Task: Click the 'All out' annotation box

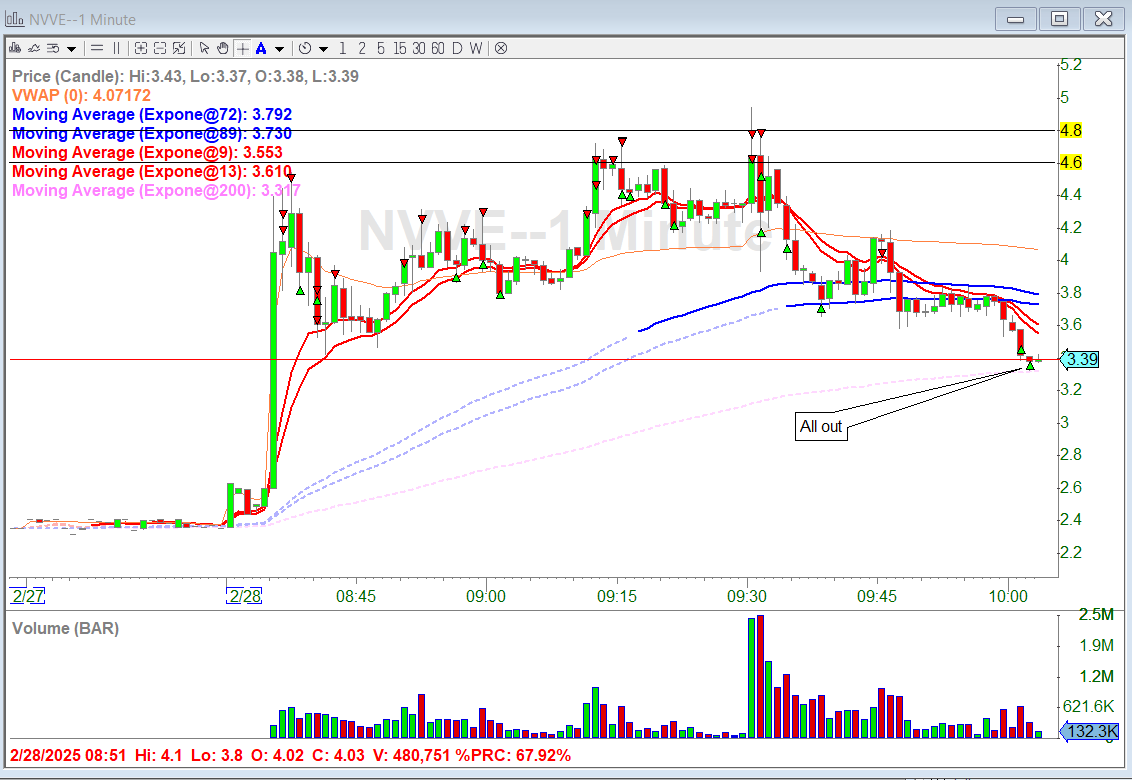Action: [x=821, y=426]
